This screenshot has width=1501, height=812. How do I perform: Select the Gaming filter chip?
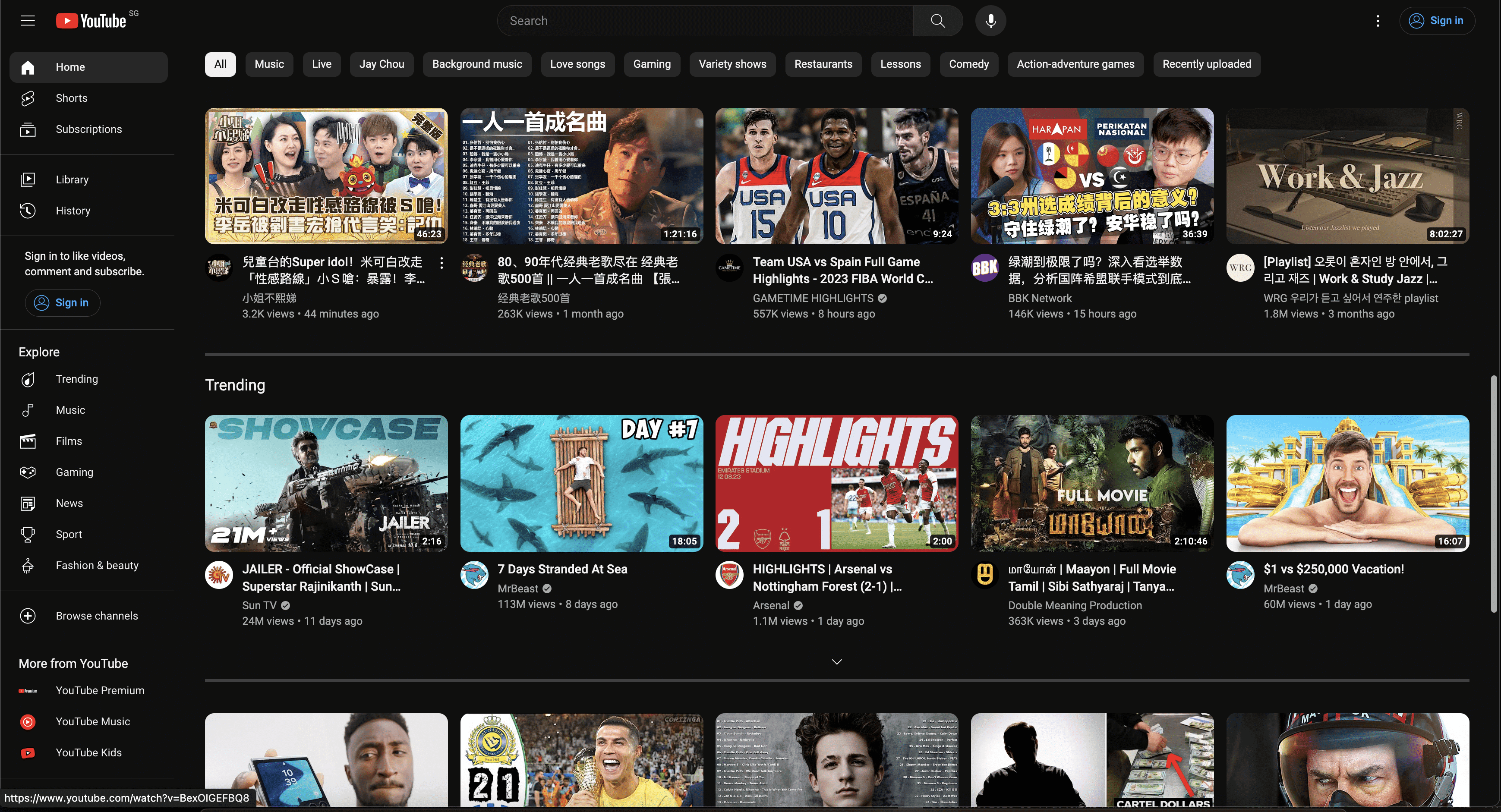(x=652, y=64)
